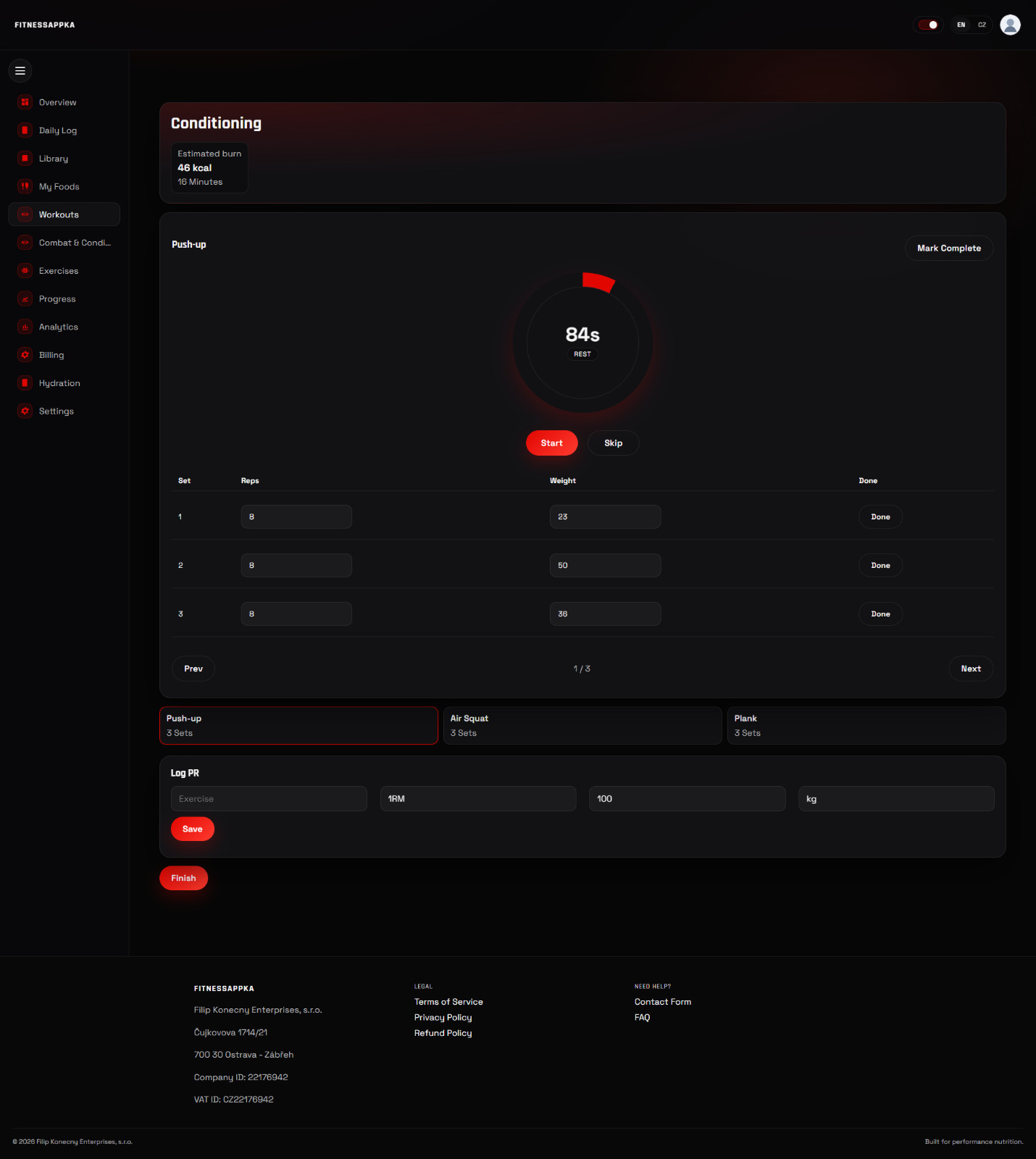The image size is (1036, 1159).
Task: Click the PR value field showing 100
Action: click(x=687, y=799)
